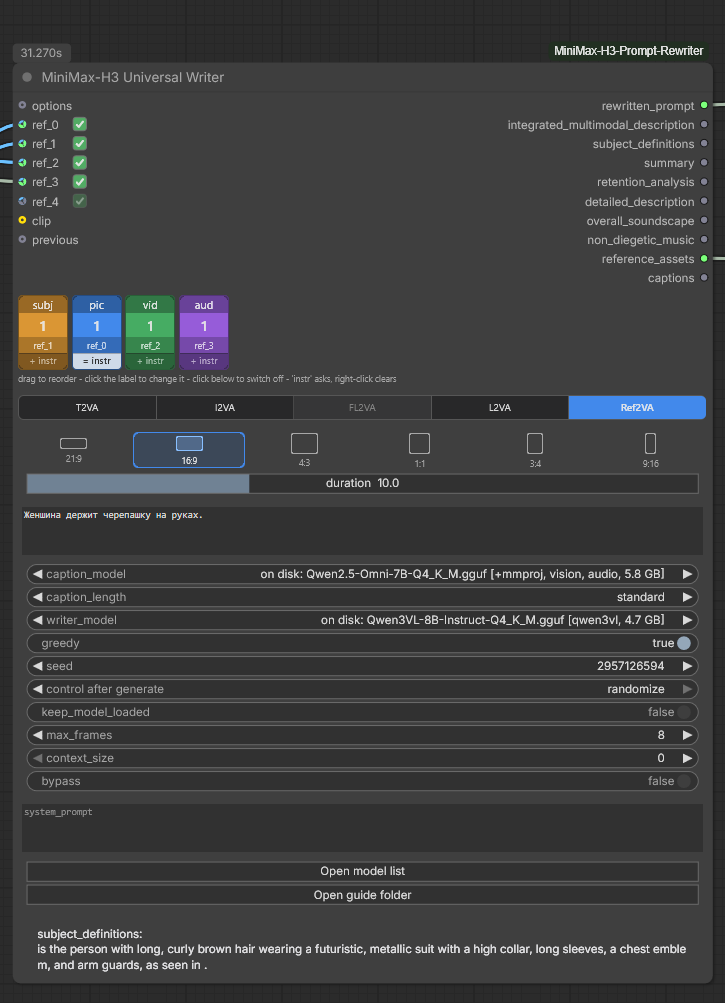Pick the 3:4 portrait aspect icon

pos(535,443)
